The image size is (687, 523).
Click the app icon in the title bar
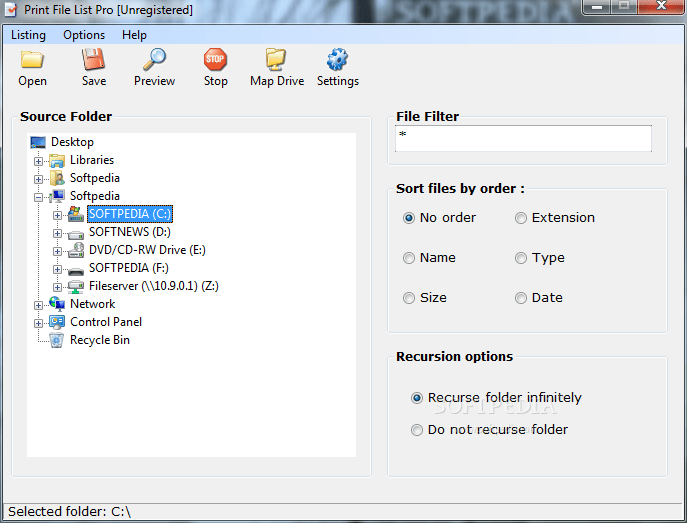[10, 9]
